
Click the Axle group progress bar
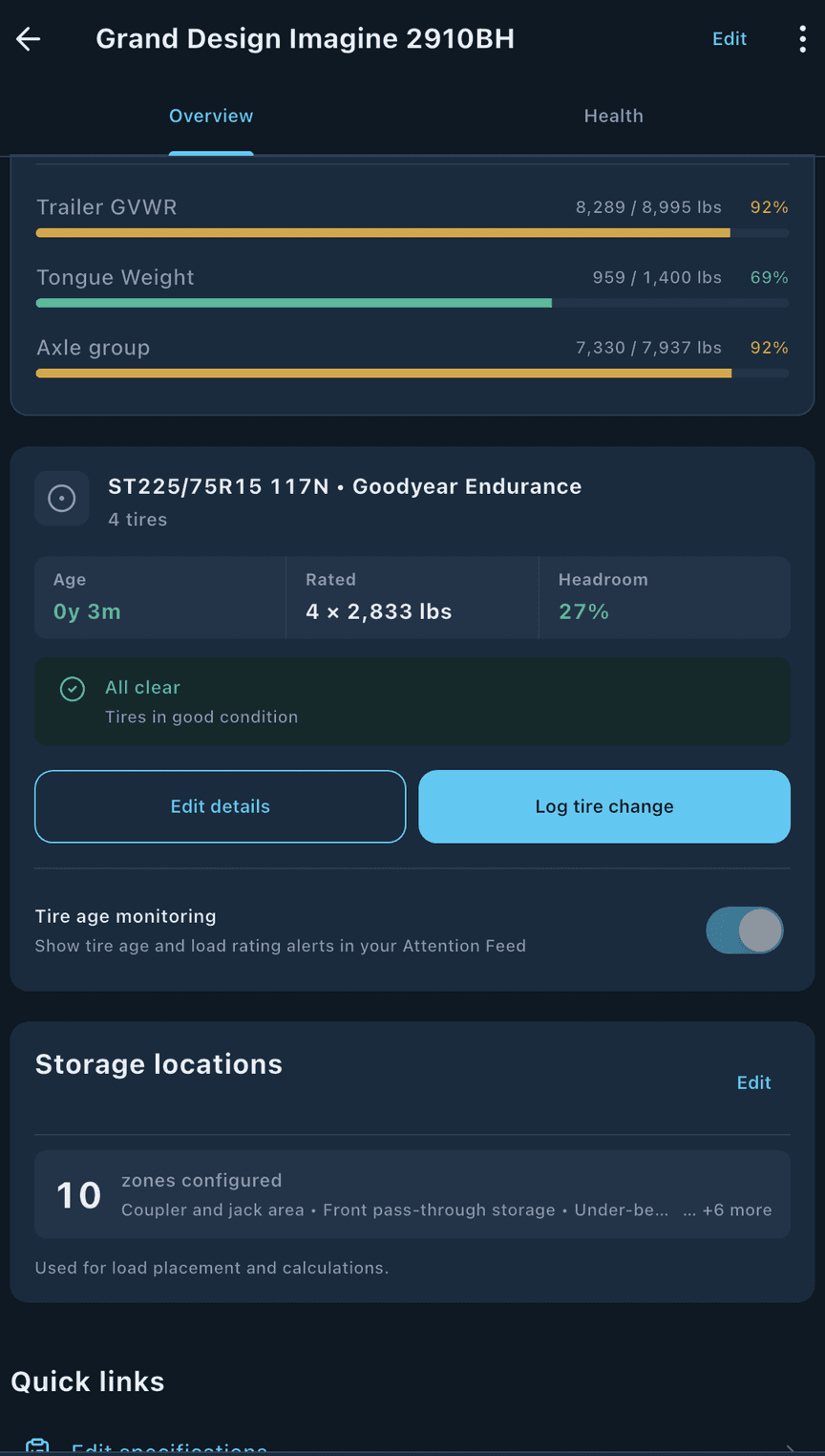point(412,374)
